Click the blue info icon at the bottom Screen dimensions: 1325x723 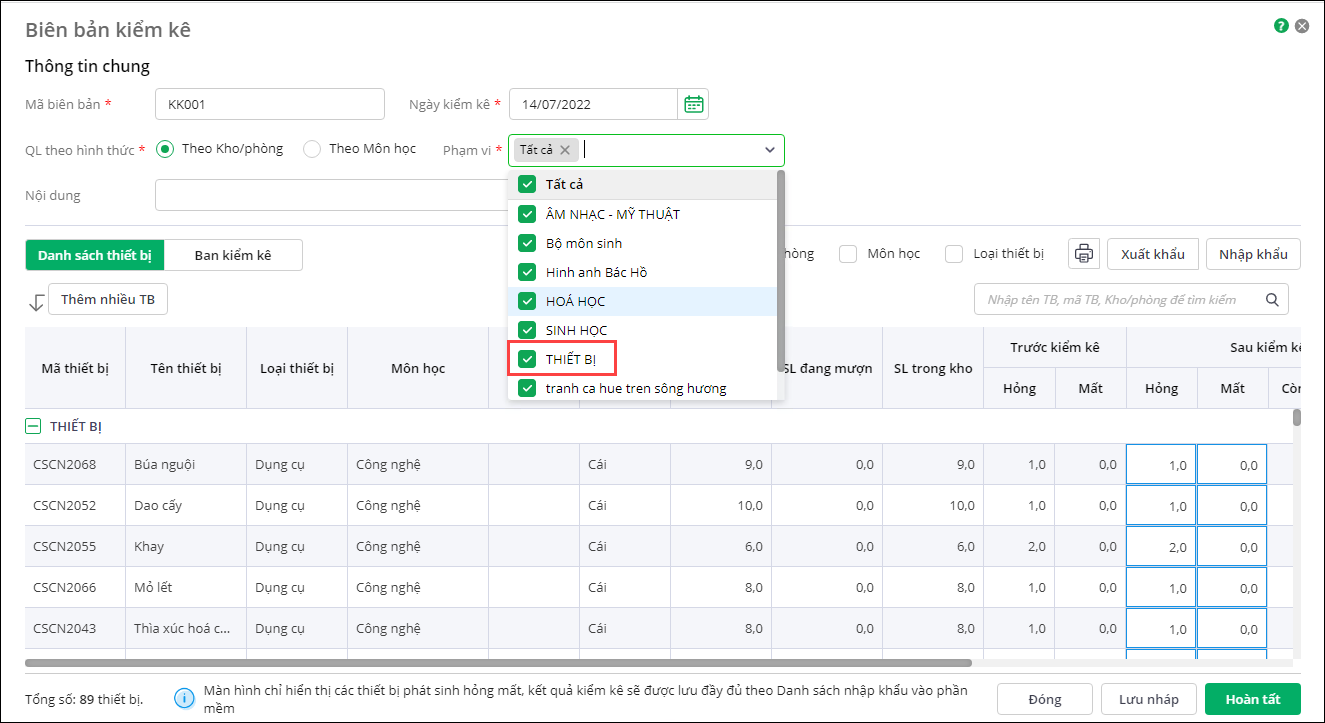(183, 698)
